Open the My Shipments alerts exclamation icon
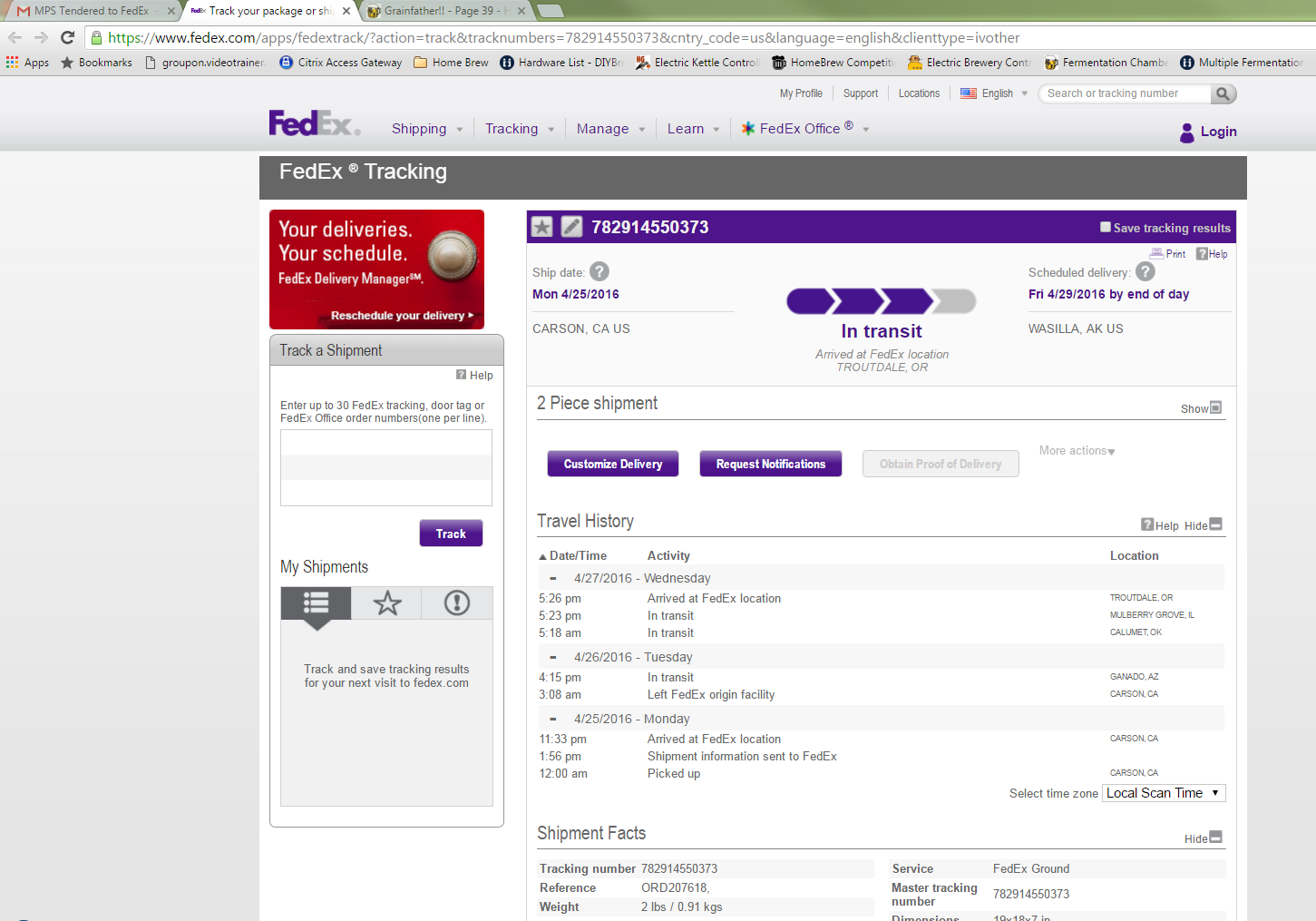The image size is (1316, 921). point(457,603)
